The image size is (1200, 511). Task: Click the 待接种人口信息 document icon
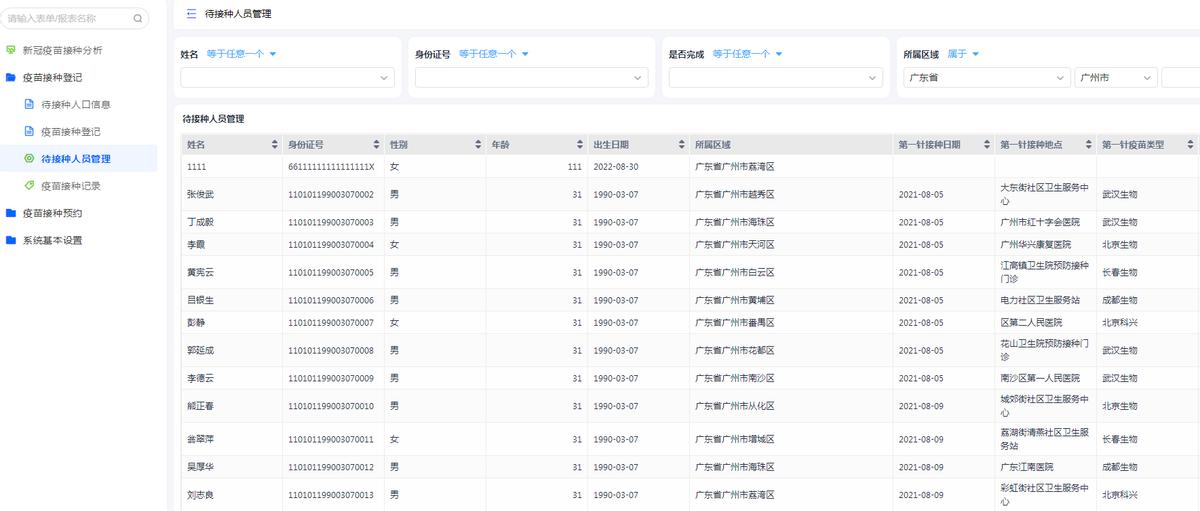30,104
